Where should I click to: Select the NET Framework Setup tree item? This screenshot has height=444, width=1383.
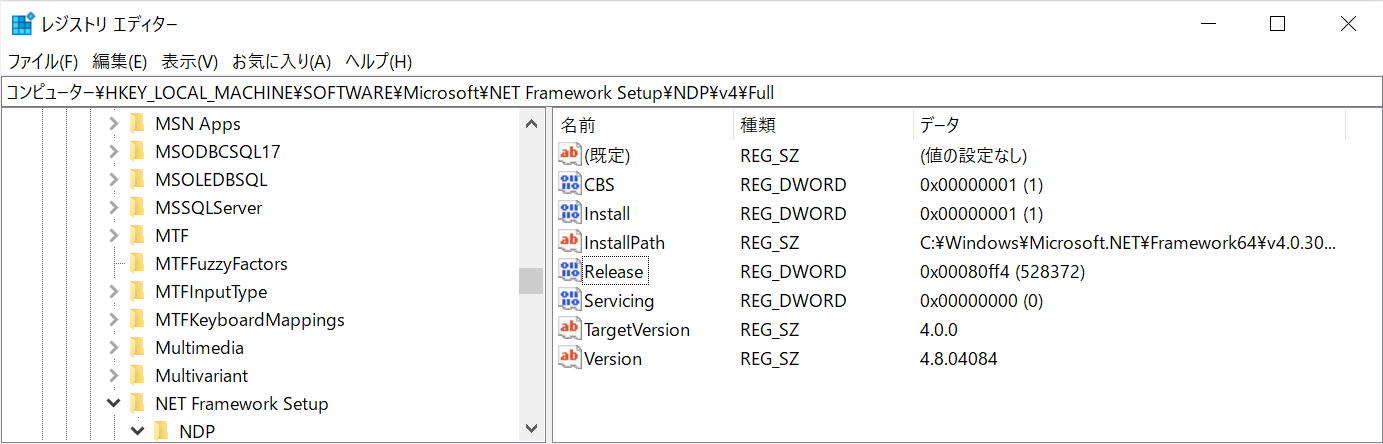pyautogui.click(x=242, y=404)
